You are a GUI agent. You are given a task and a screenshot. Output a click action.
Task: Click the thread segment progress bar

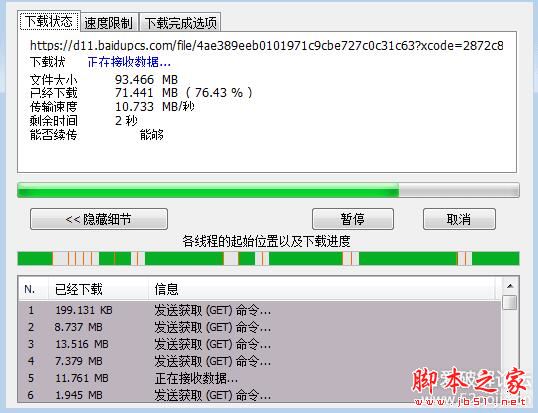(268, 258)
